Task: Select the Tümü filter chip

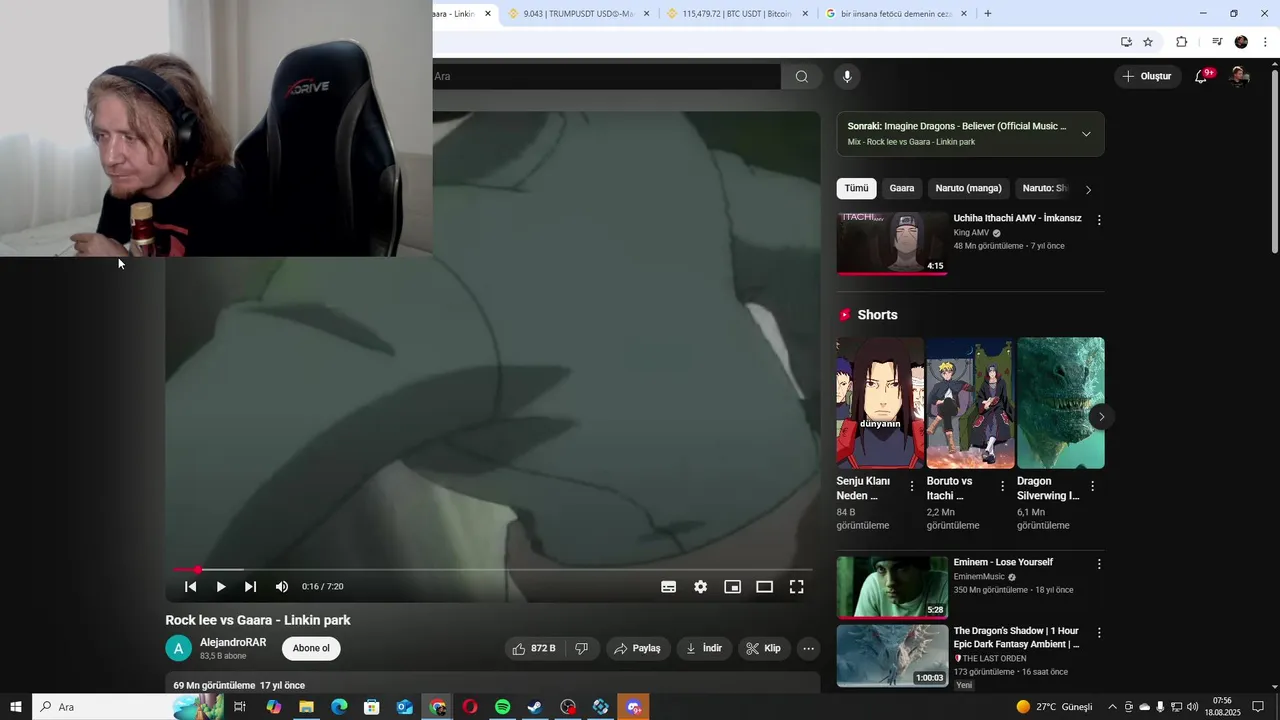Action: click(x=856, y=188)
